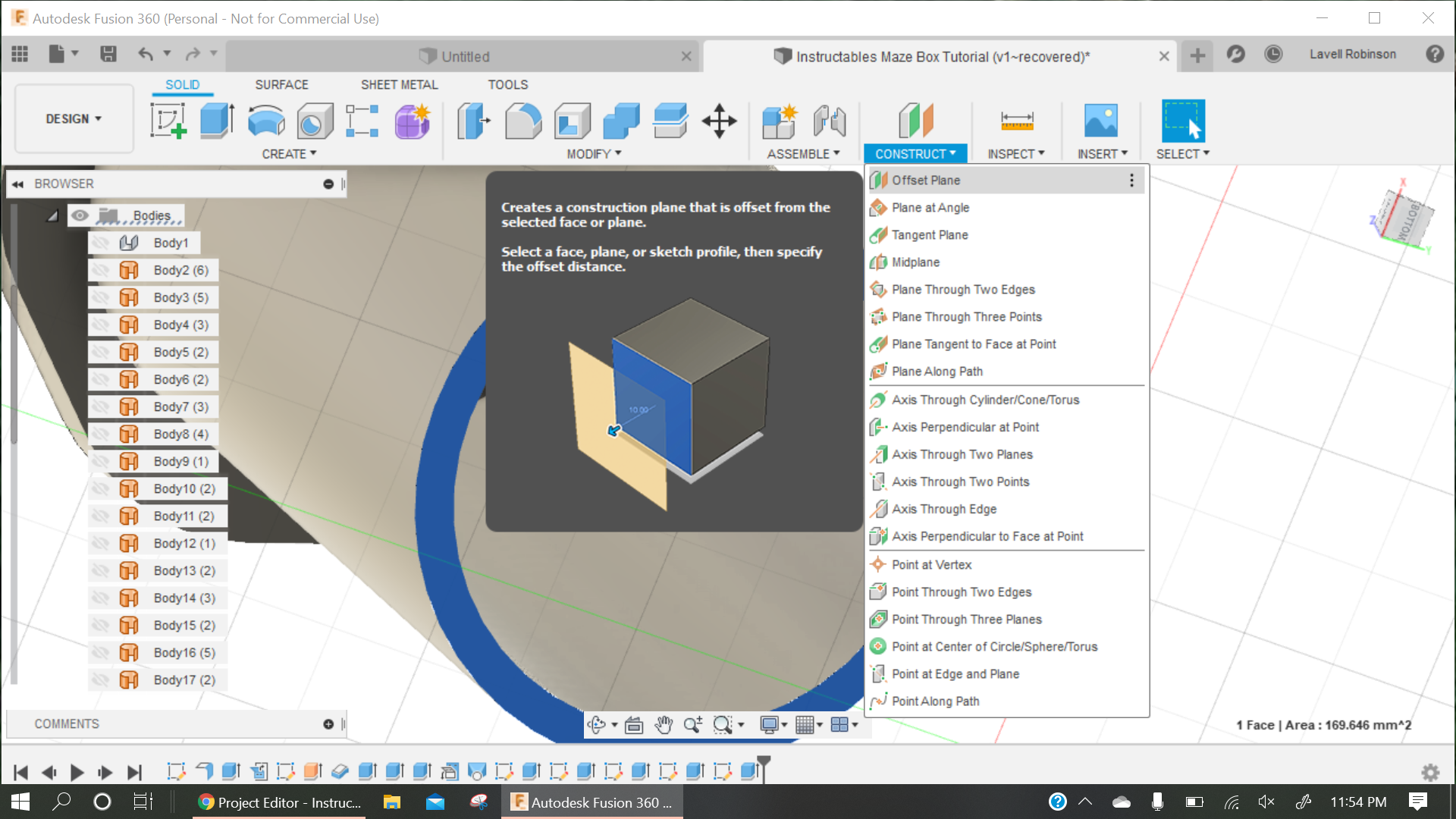Click the Inspect menu icon

pyautogui.click(x=1016, y=120)
